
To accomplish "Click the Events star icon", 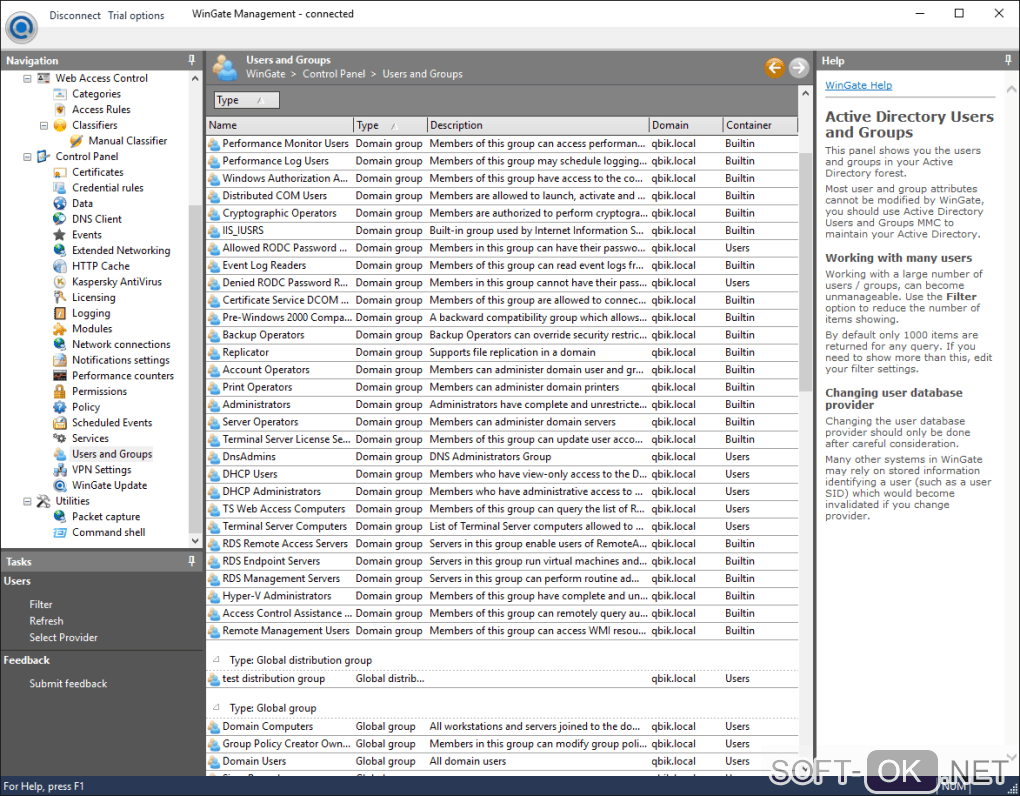I will 60,235.
